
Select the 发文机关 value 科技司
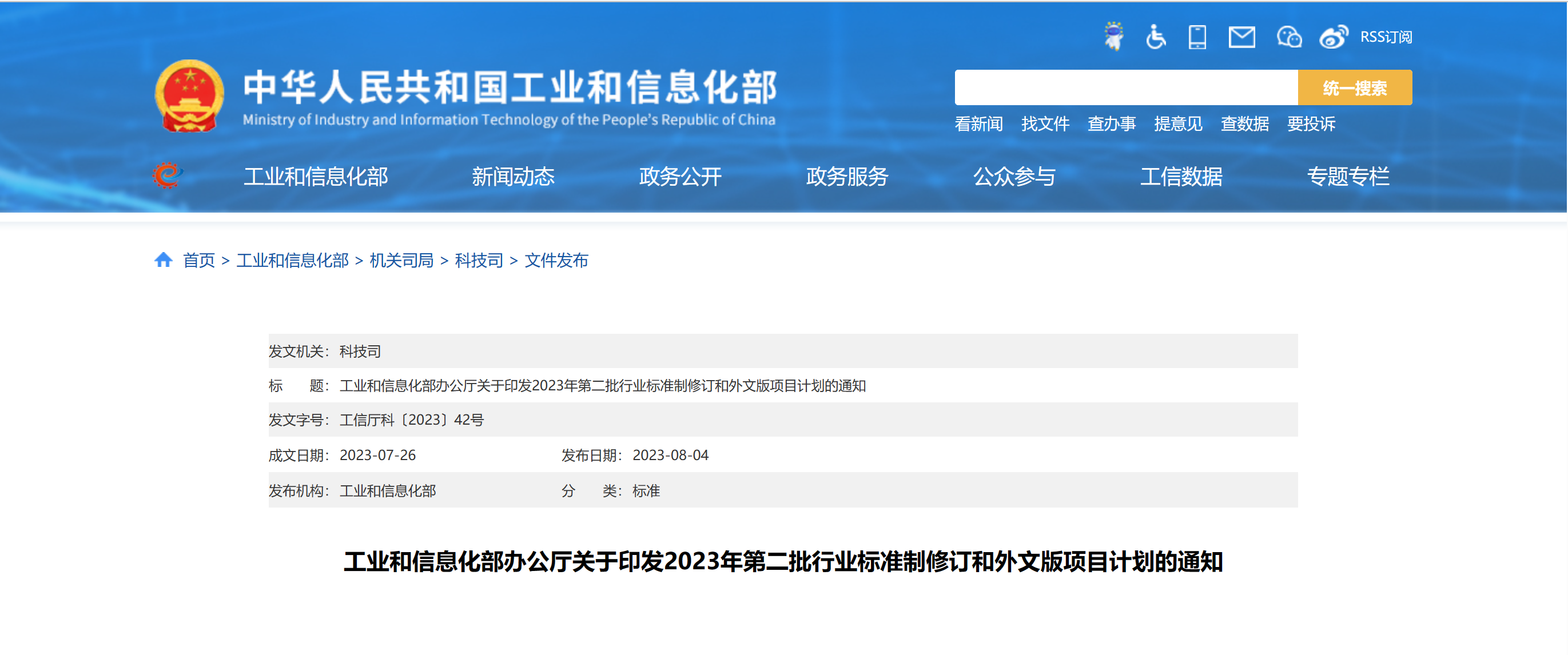(x=360, y=351)
